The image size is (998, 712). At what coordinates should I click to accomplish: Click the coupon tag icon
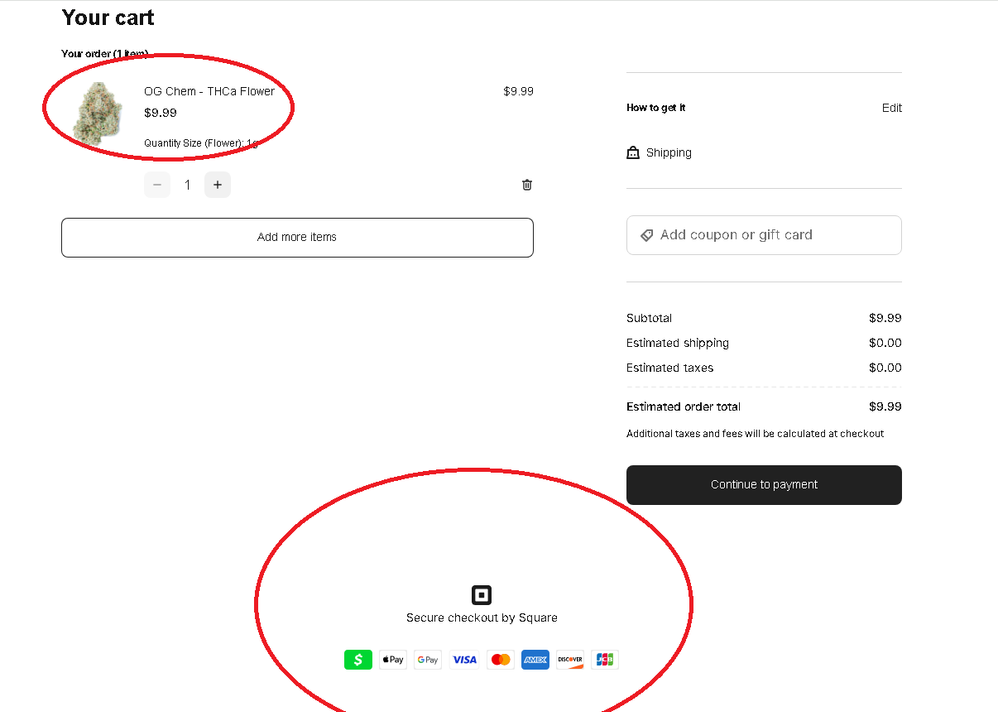click(x=646, y=235)
